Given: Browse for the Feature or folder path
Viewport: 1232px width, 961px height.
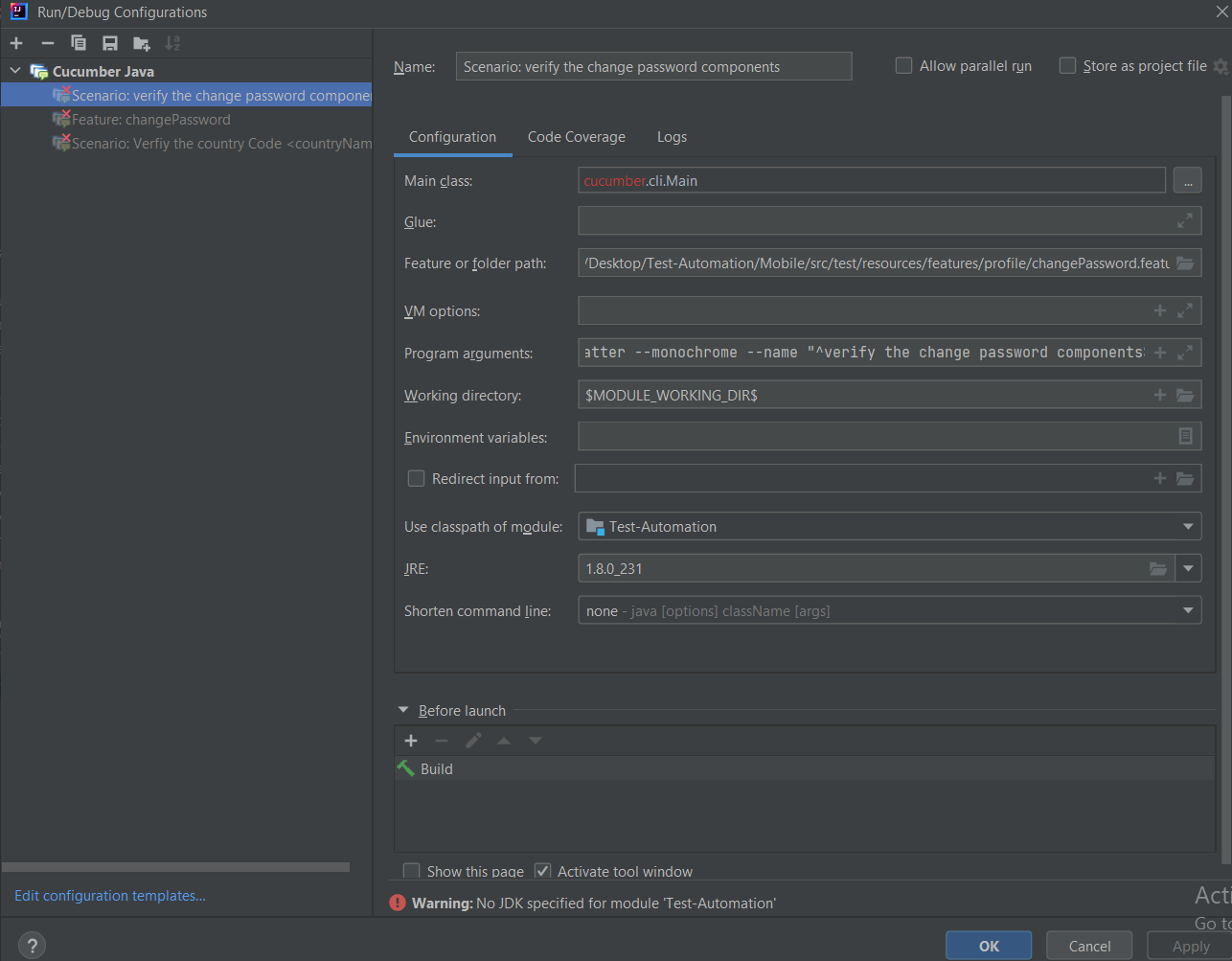Looking at the screenshot, I should click(x=1187, y=262).
